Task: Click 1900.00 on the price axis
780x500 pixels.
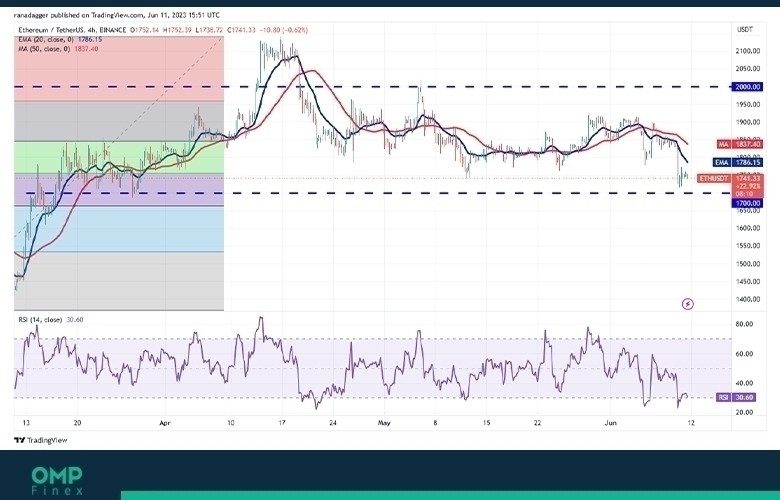Action: tap(748, 122)
